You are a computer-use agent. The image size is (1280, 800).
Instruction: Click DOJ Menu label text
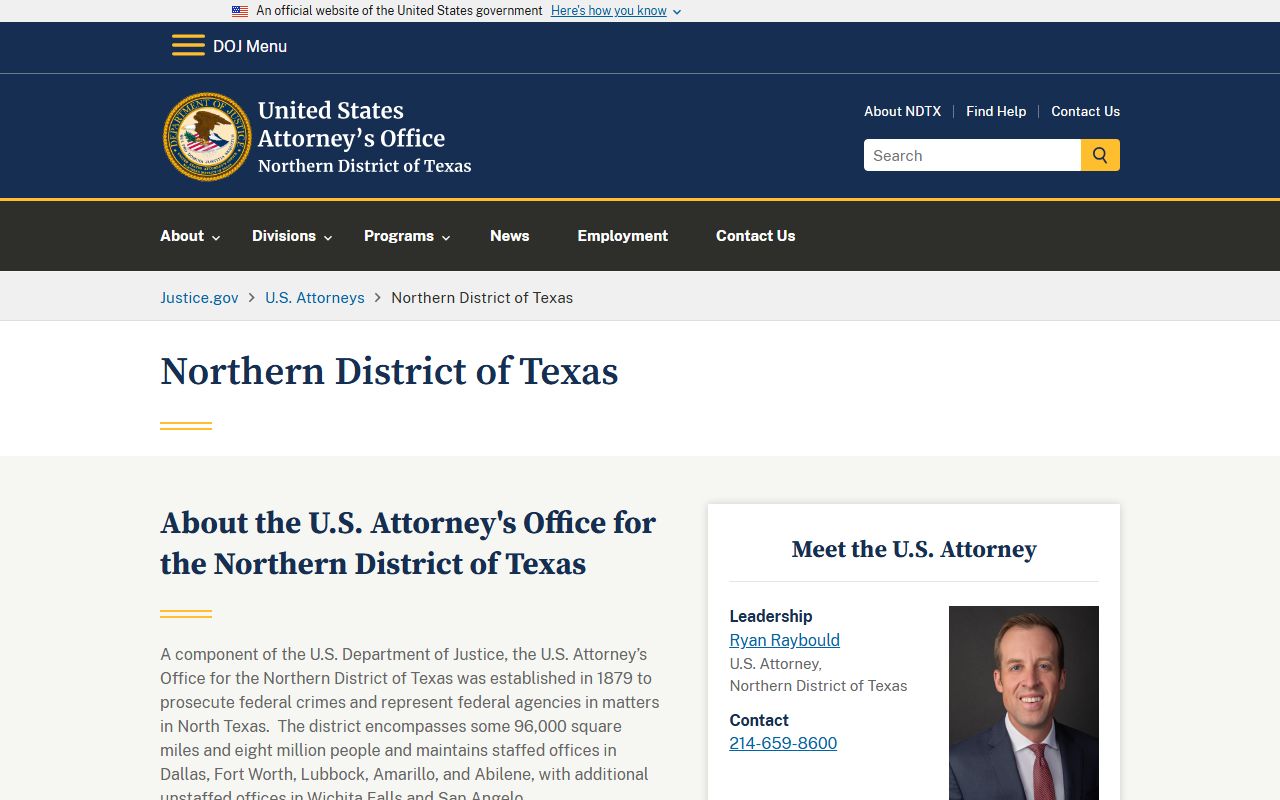[x=250, y=46]
